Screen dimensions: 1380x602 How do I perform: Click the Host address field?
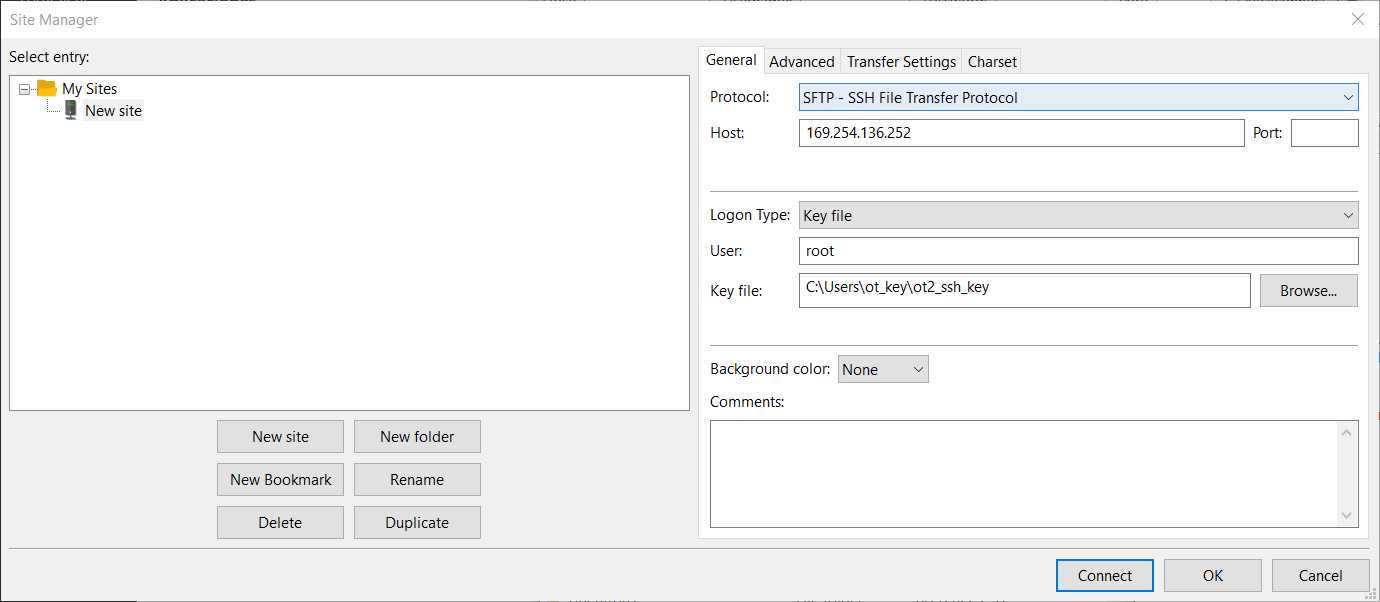[1020, 133]
